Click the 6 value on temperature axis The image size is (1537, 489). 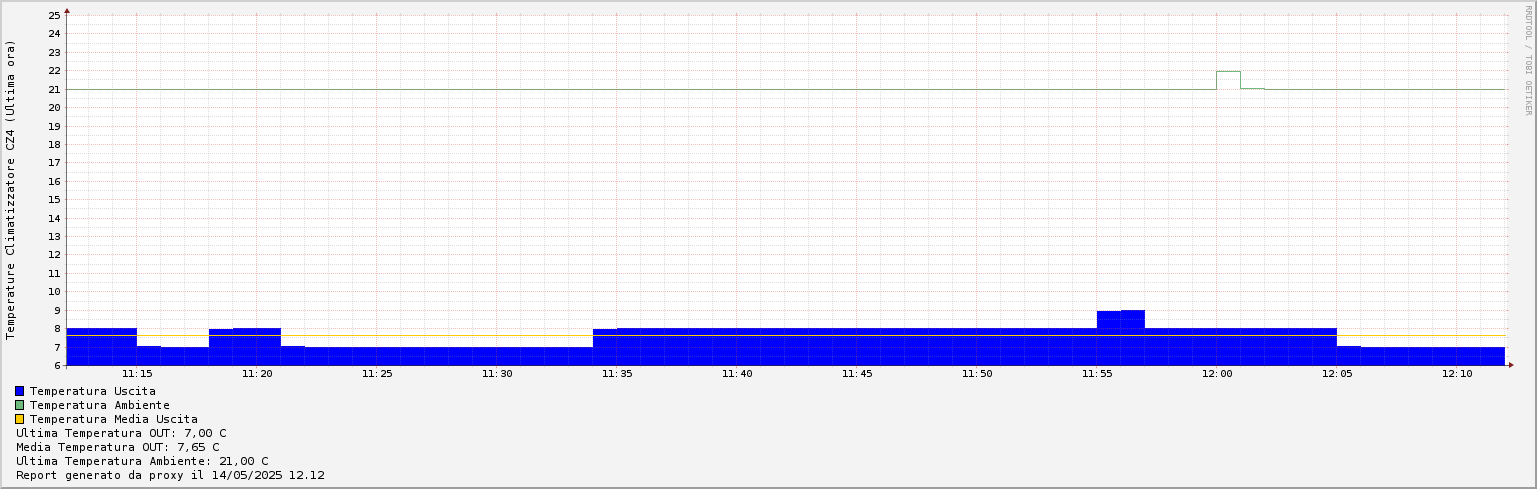[58, 365]
